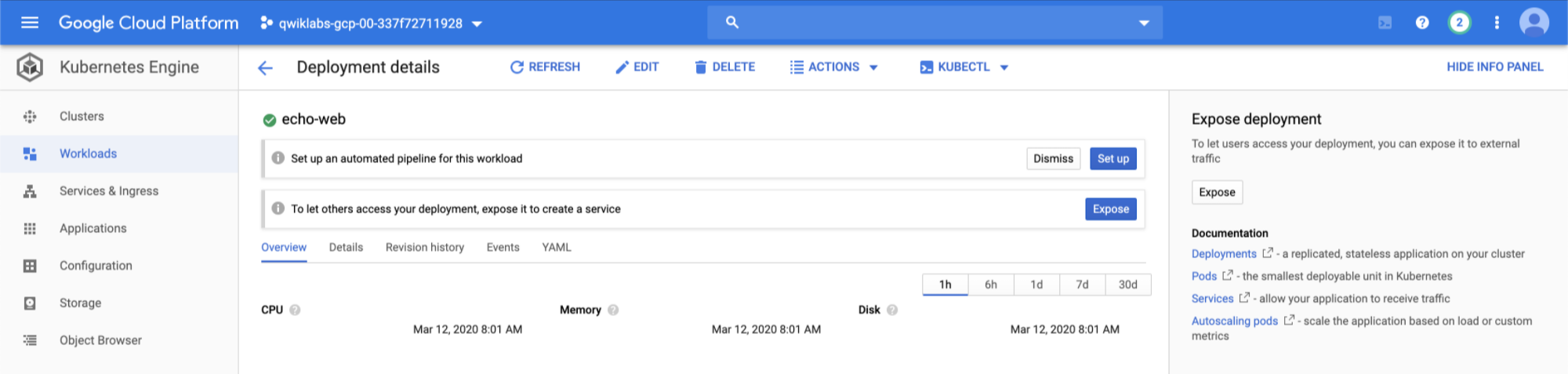Activate Cloud Shell icon
The image size is (1568, 374).
point(1385,23)
